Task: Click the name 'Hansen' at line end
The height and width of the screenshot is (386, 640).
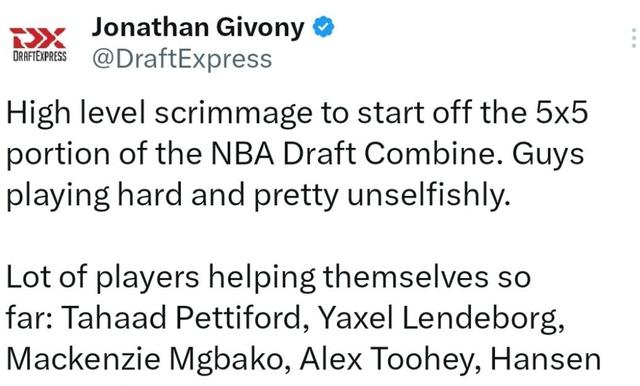Action: (545, 359)
